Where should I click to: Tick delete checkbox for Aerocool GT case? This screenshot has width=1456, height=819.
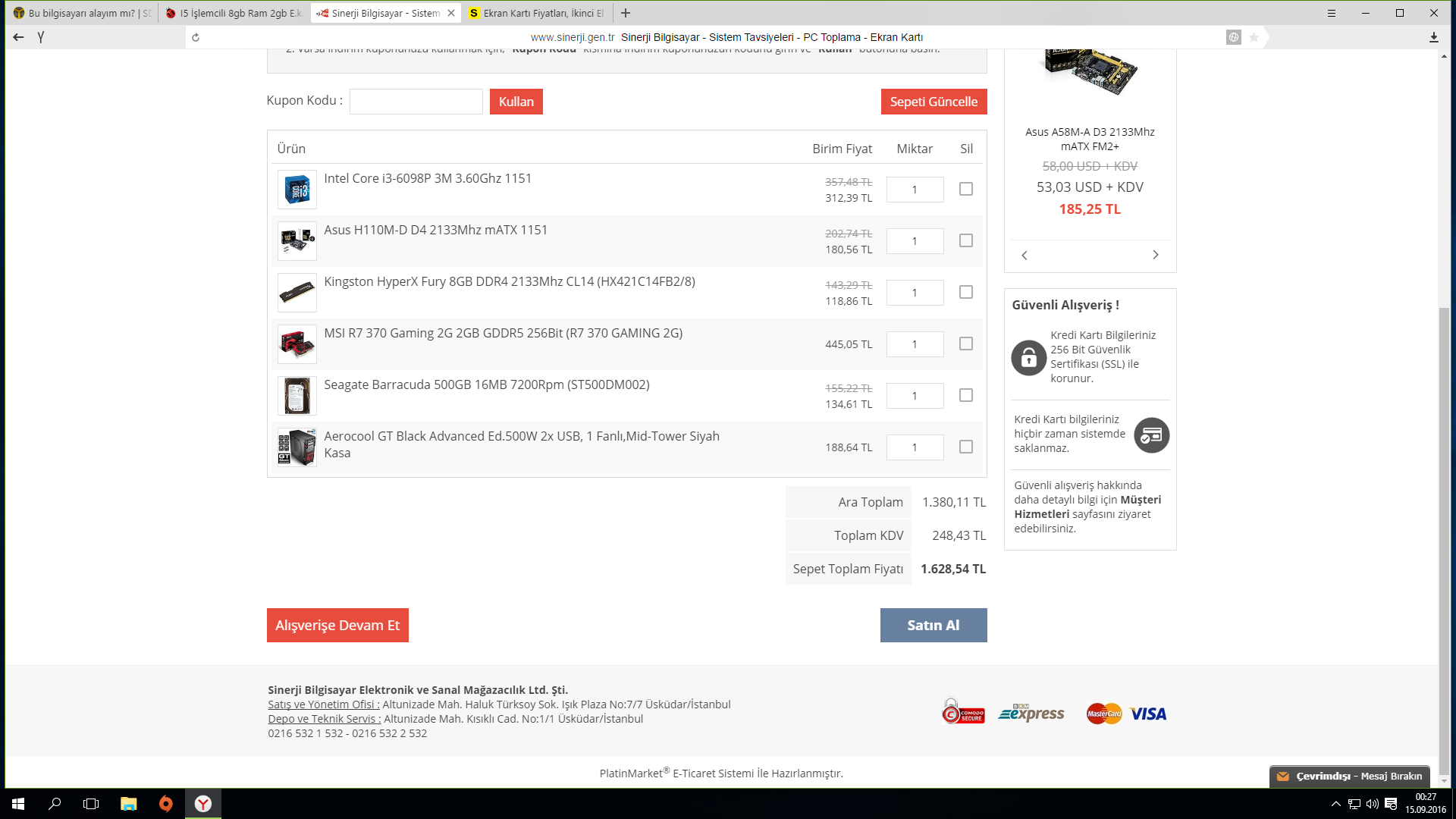[966, 447]
